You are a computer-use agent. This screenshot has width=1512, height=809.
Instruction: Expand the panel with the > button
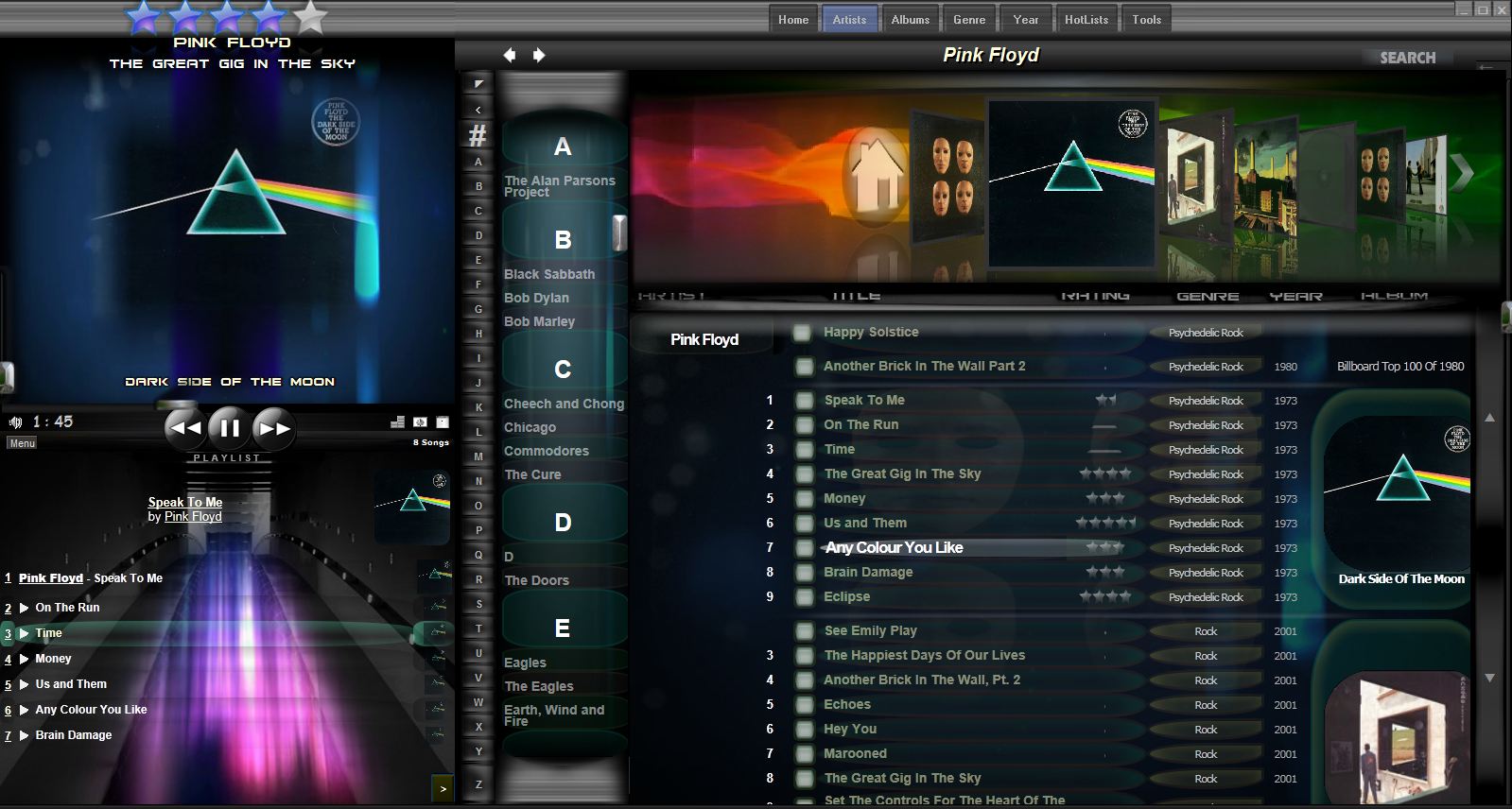click(443, 787)
